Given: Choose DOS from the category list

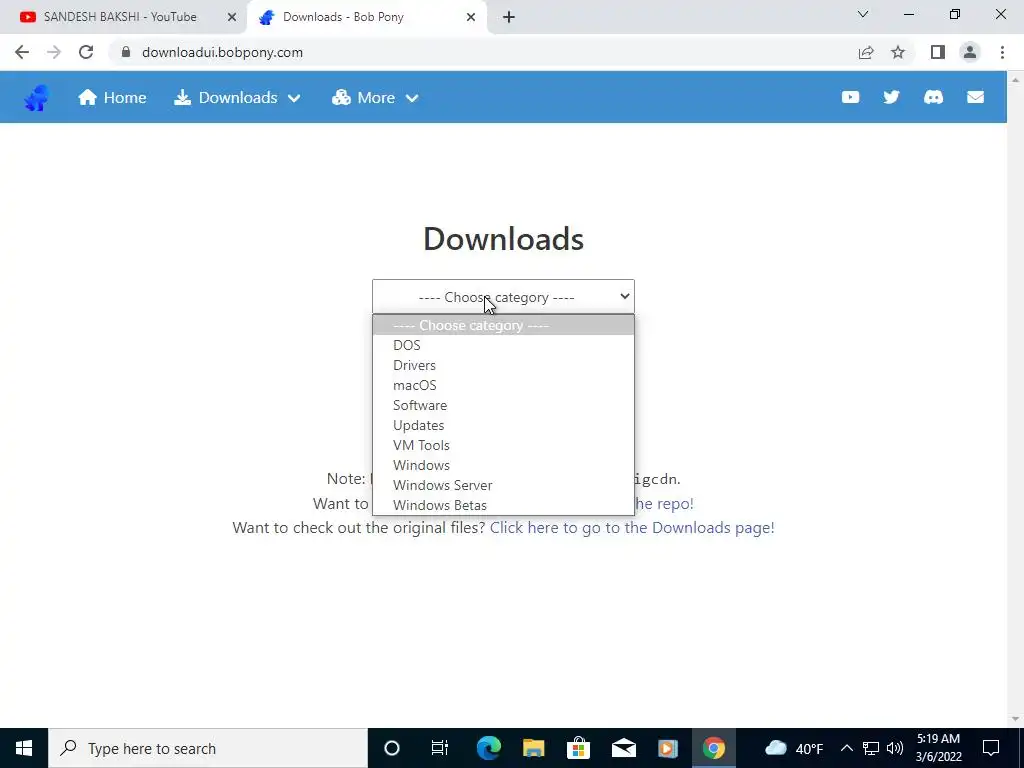Looking at the screenshot, I should click(x=503, y=345).
